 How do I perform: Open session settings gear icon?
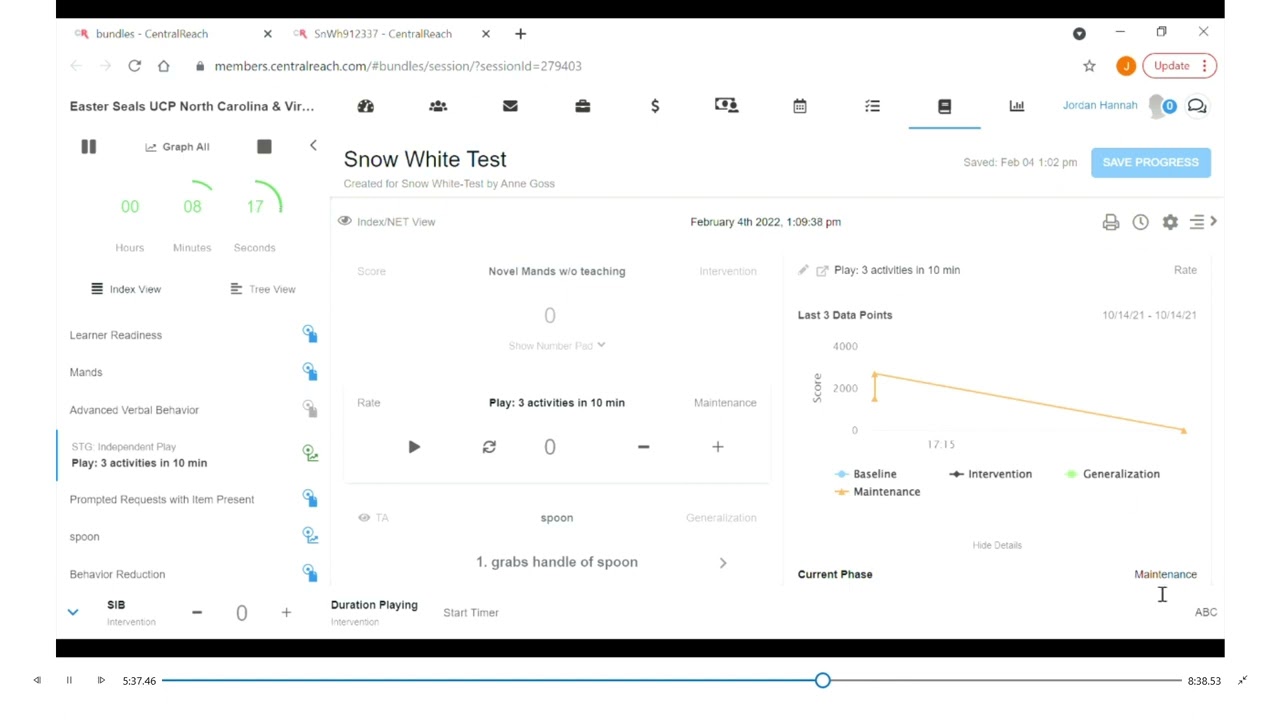[x=1170, y=222]
